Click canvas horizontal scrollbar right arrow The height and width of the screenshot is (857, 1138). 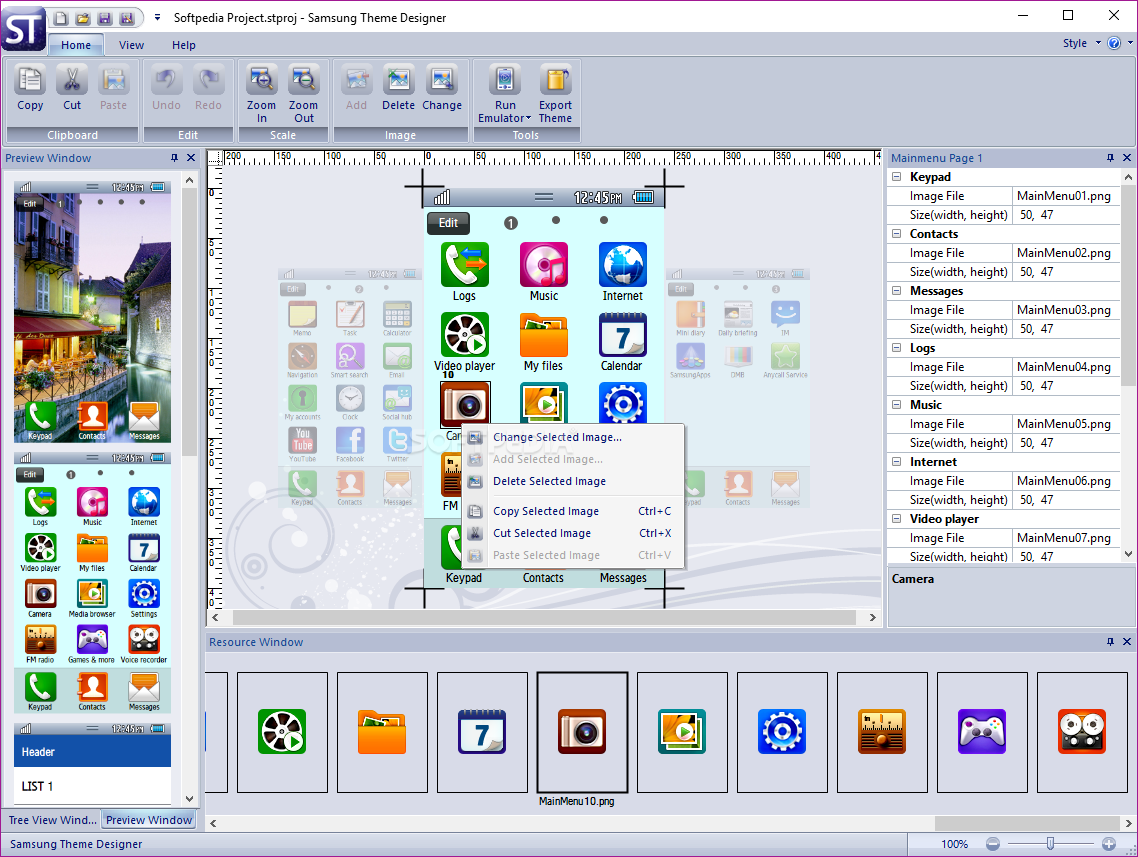click(872, 618)
